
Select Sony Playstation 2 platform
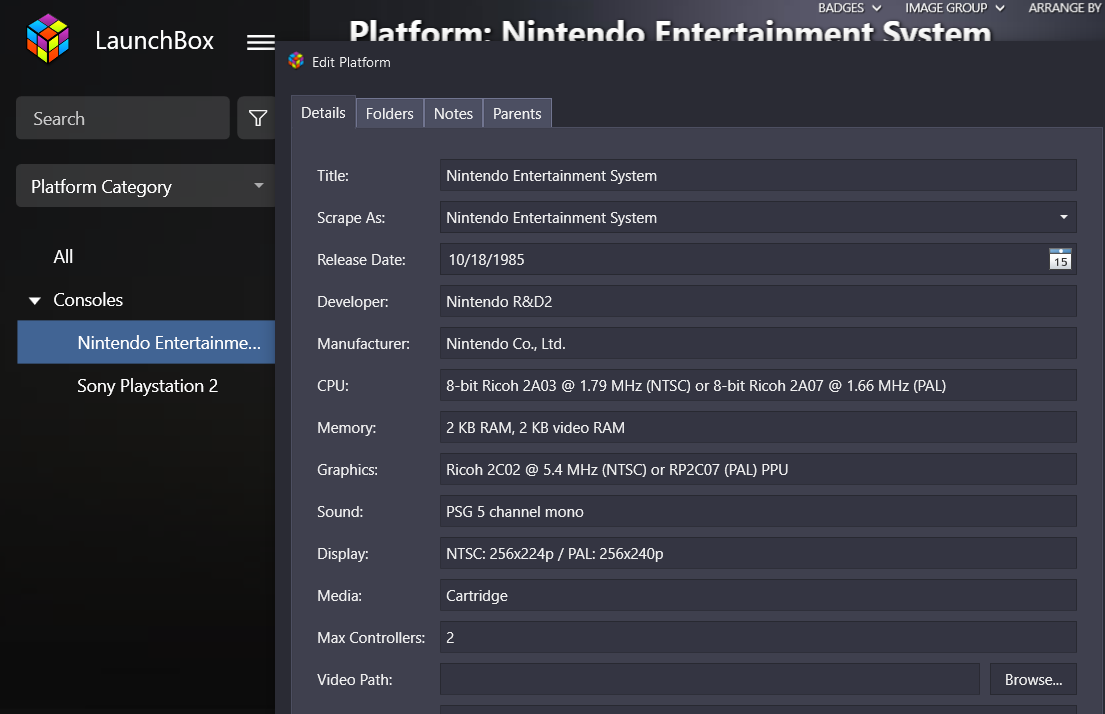pos(147,386)
